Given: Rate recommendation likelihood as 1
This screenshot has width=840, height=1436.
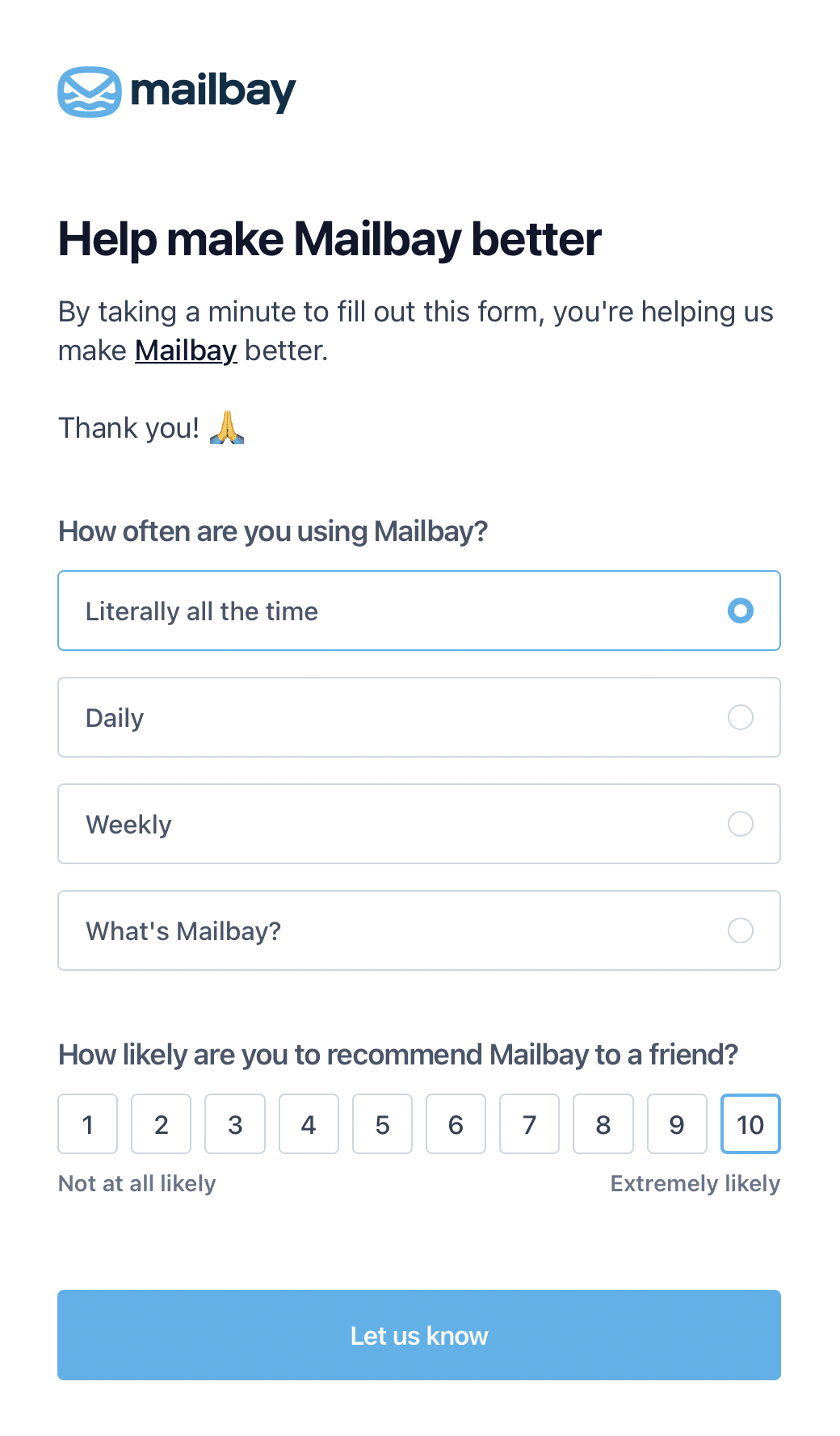Looking at the screenshot, I should pyautogui.click(x=88, y=1124).
